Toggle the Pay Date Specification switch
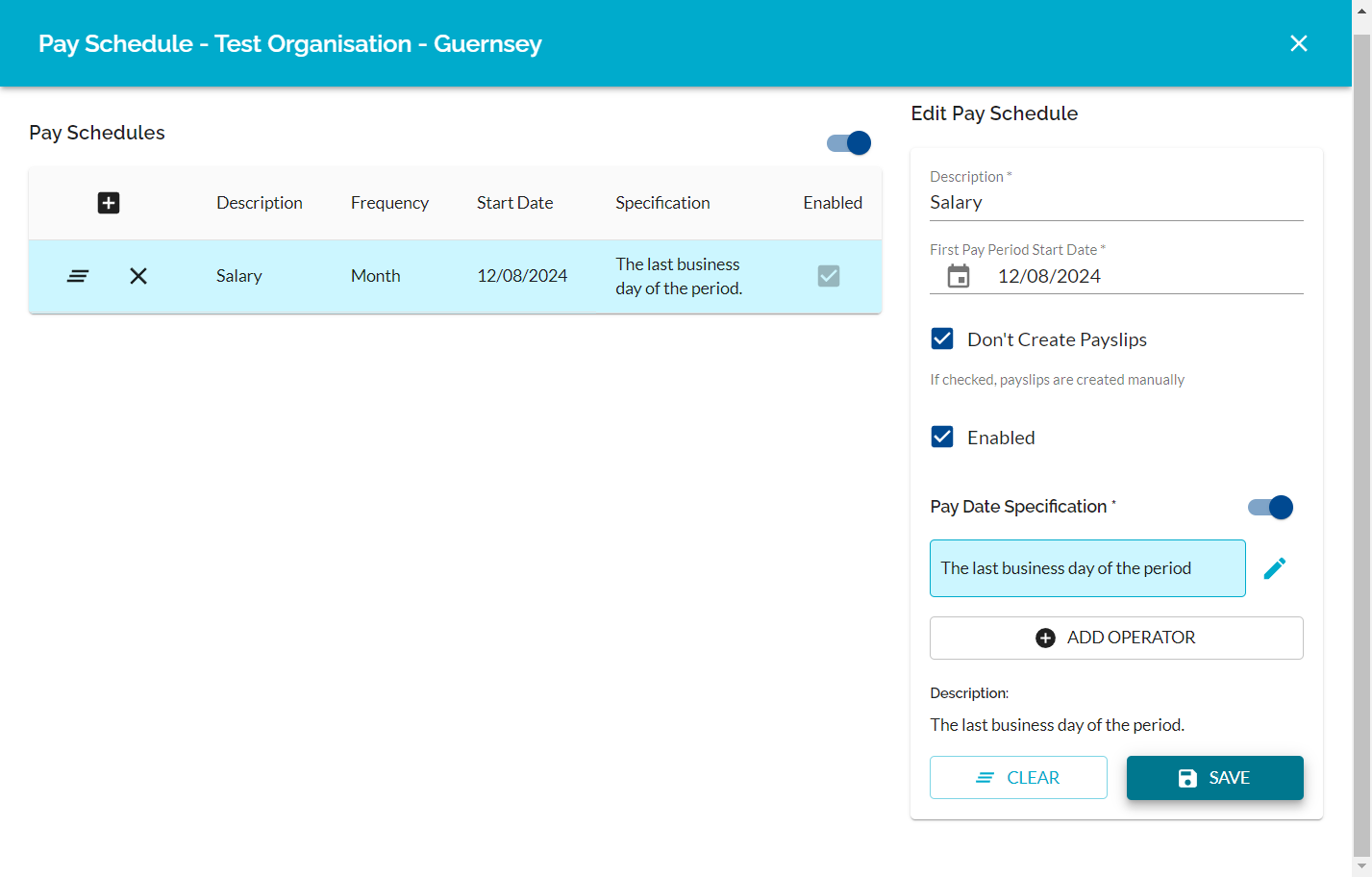 pos(1270,507)
